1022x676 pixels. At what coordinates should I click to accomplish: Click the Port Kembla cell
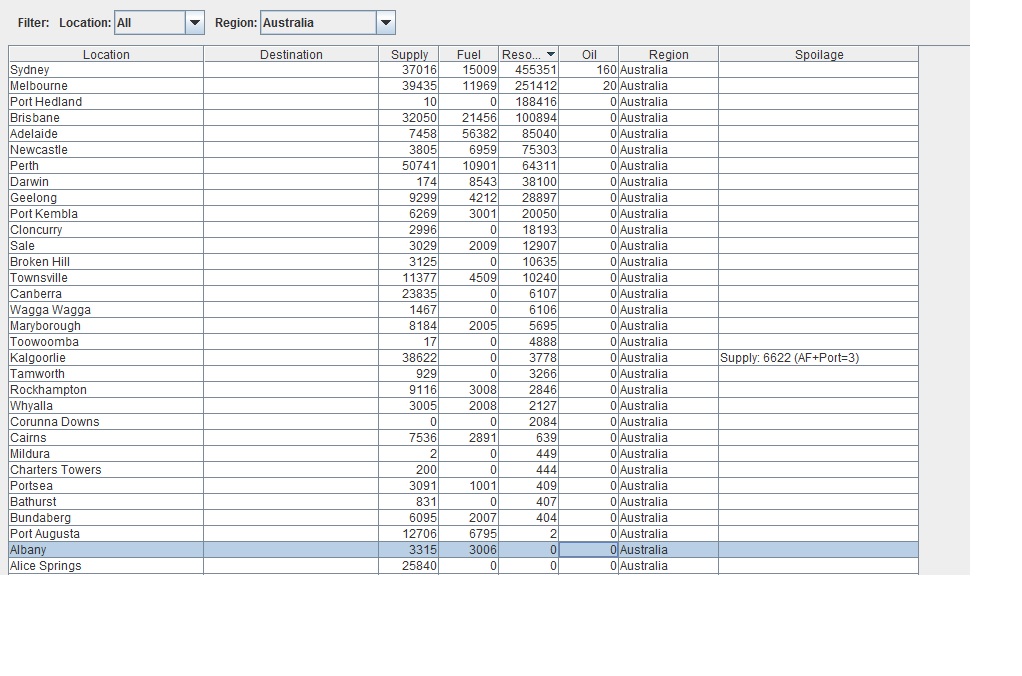pyautogui.click(x=106, y=214)
